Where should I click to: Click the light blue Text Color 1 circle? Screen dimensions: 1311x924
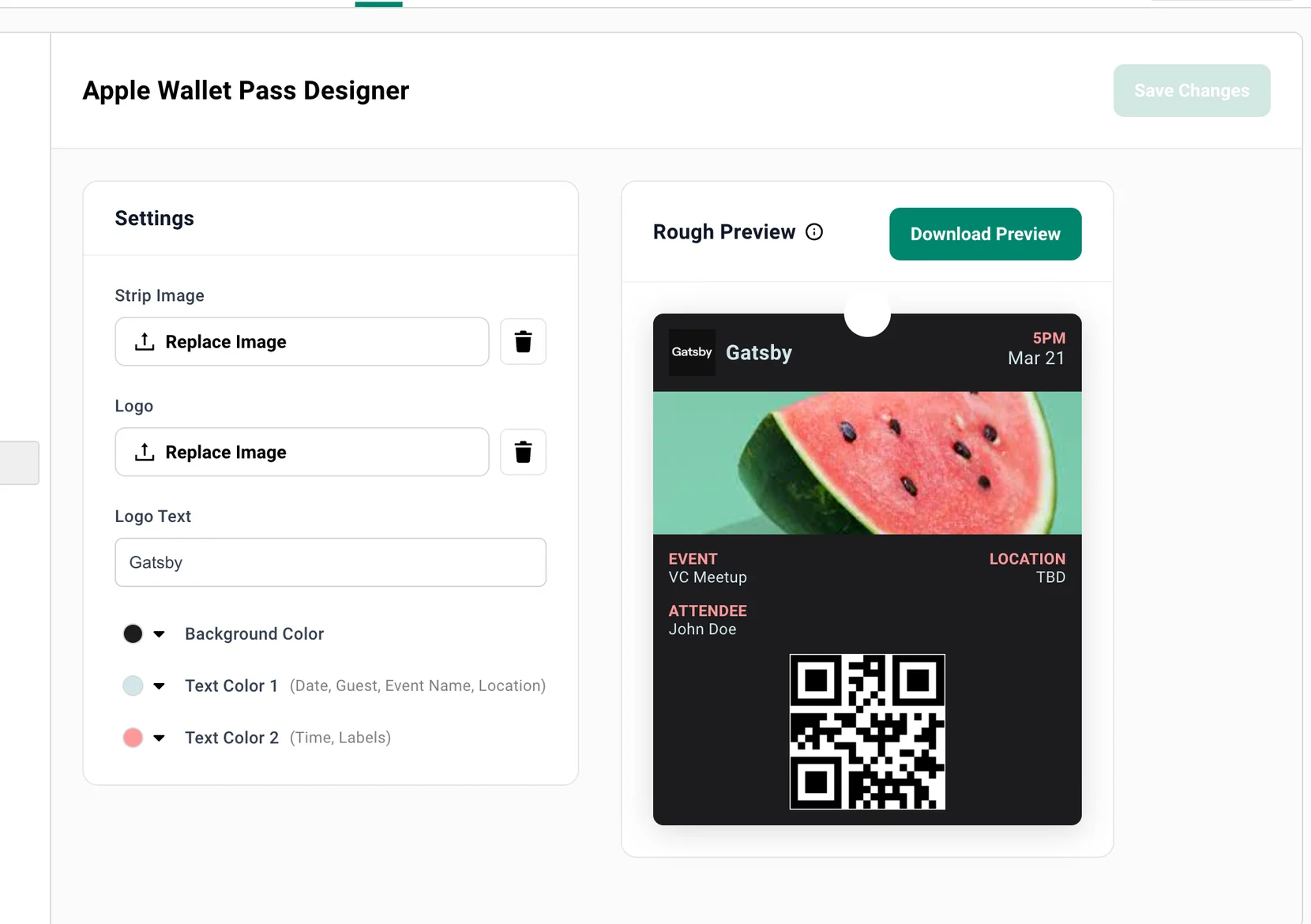(x=133, y=685)
